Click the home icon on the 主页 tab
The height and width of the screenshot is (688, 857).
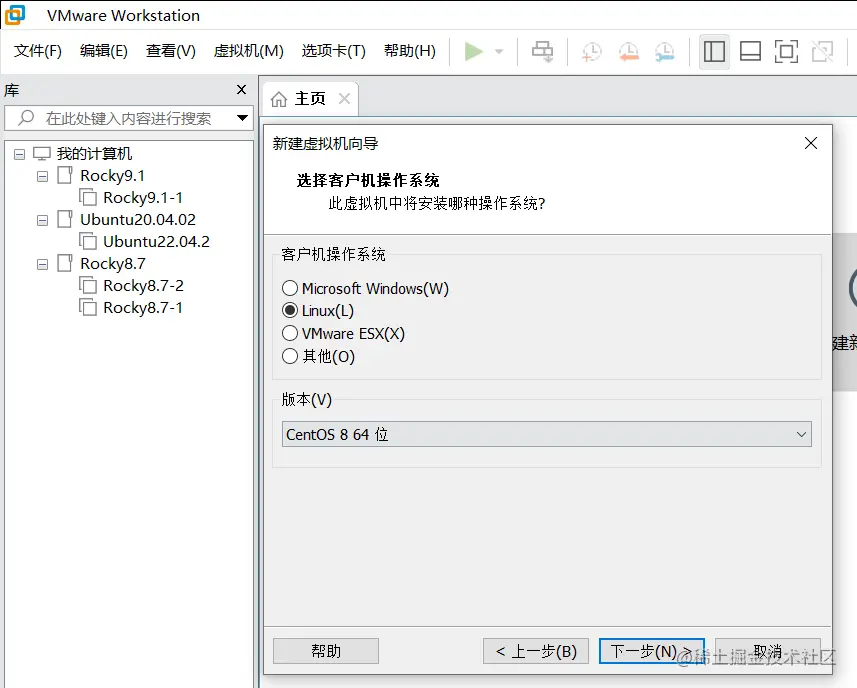click(x=279, y=99)
